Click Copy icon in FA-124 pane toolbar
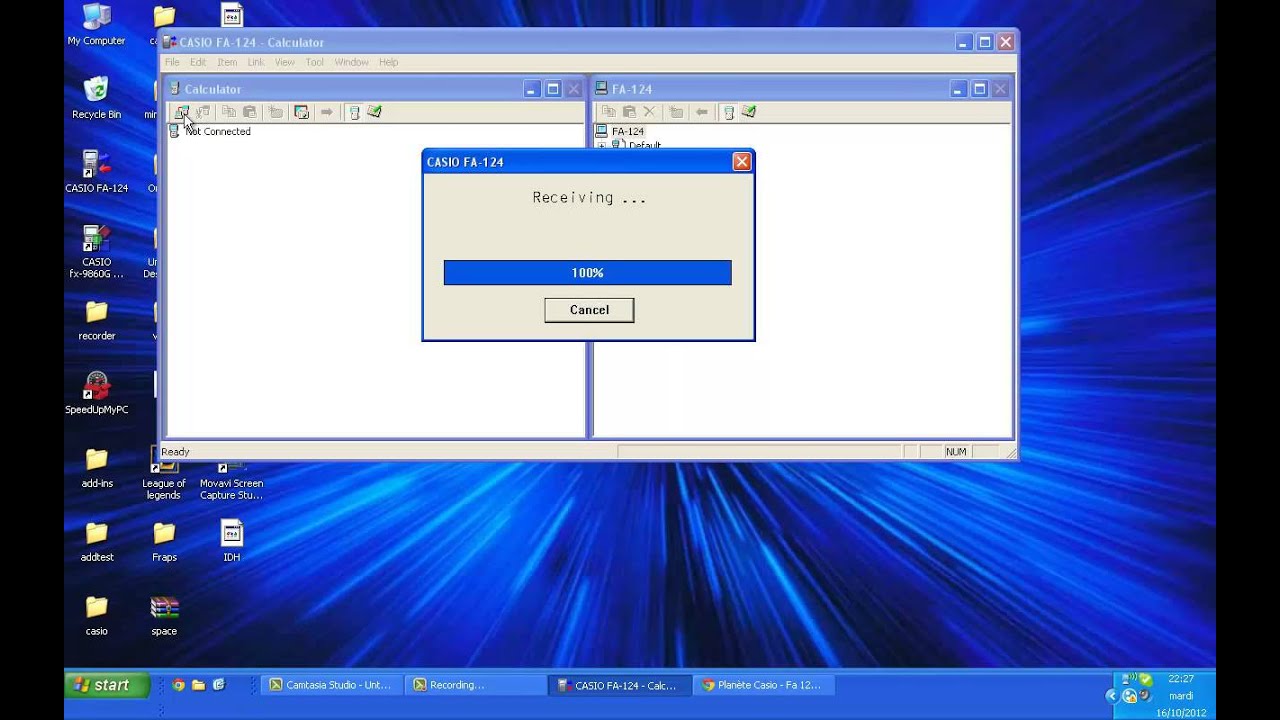The width and height of the screenshot is (1280, 720). click(608, 112)
